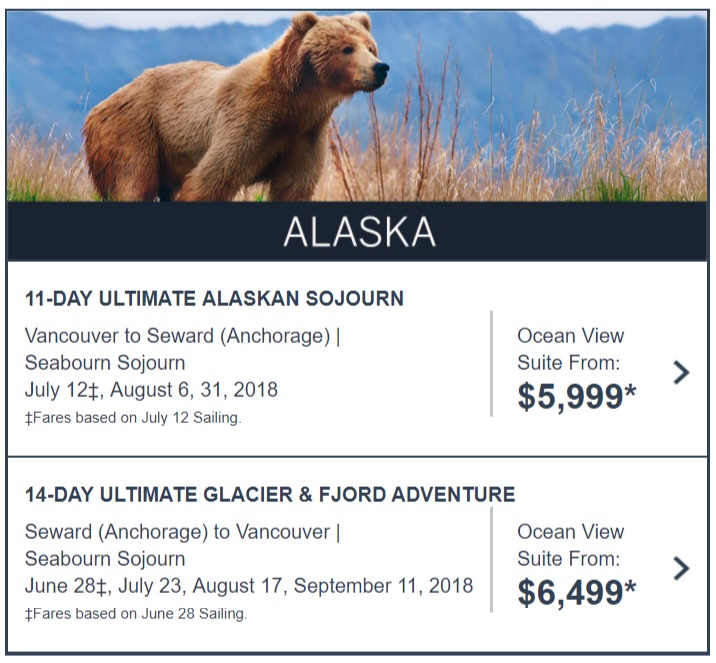Viewport: 716px width, 663px height.
Task: Click Seabourn Sojourn ship name in second listing
Action: tap(105, 559)
